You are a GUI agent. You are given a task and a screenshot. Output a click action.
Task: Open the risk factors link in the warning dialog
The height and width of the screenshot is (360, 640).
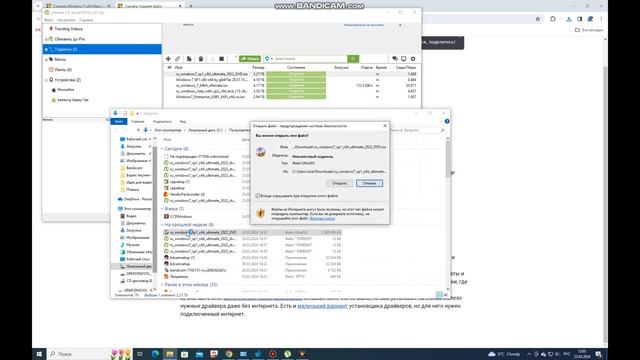pos(322,218)
